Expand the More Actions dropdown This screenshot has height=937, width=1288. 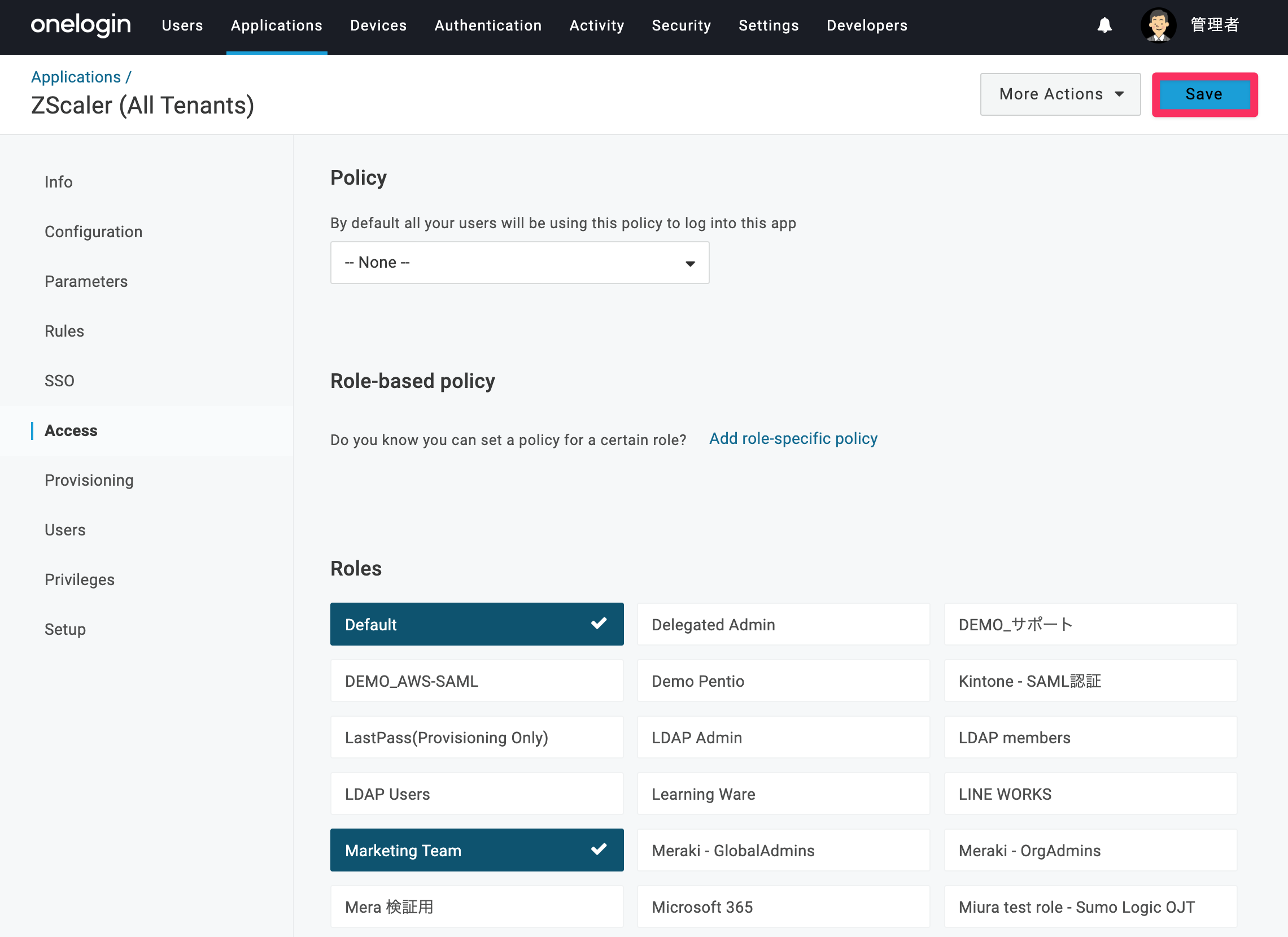1060,94
